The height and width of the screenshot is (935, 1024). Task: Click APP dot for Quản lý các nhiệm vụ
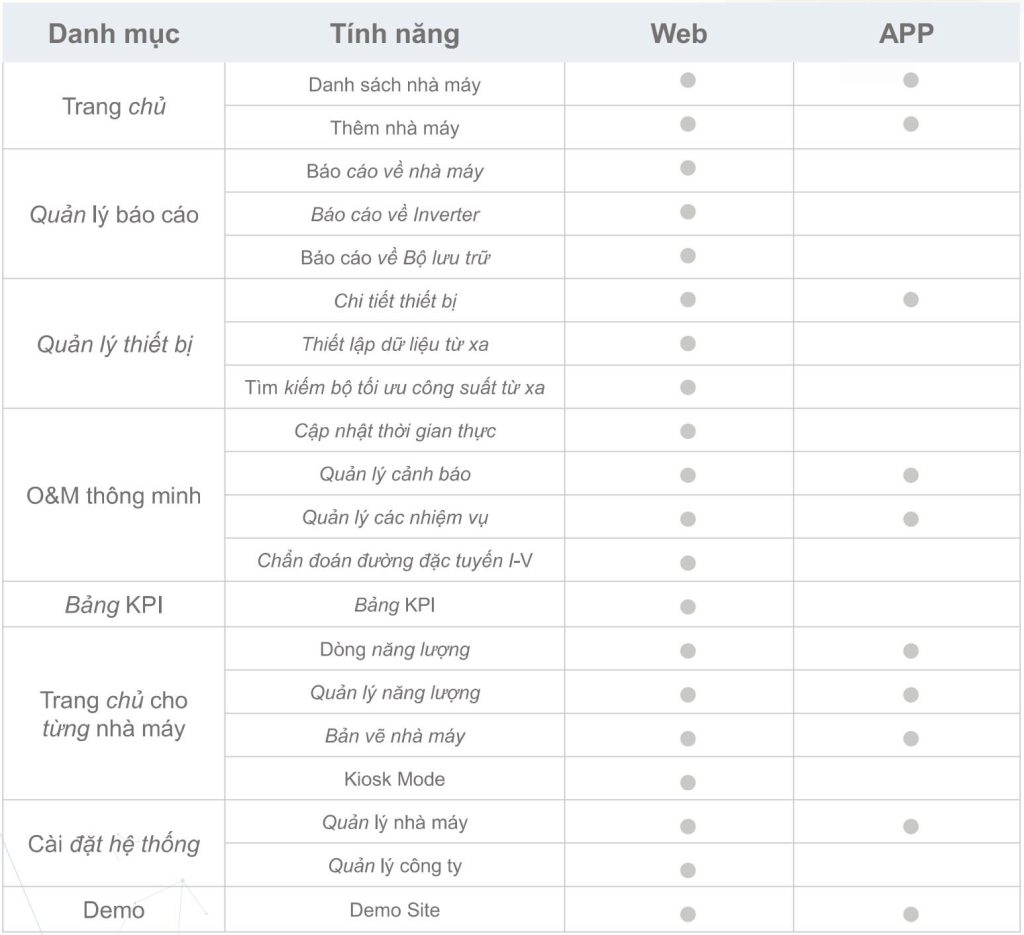[910, 519]
